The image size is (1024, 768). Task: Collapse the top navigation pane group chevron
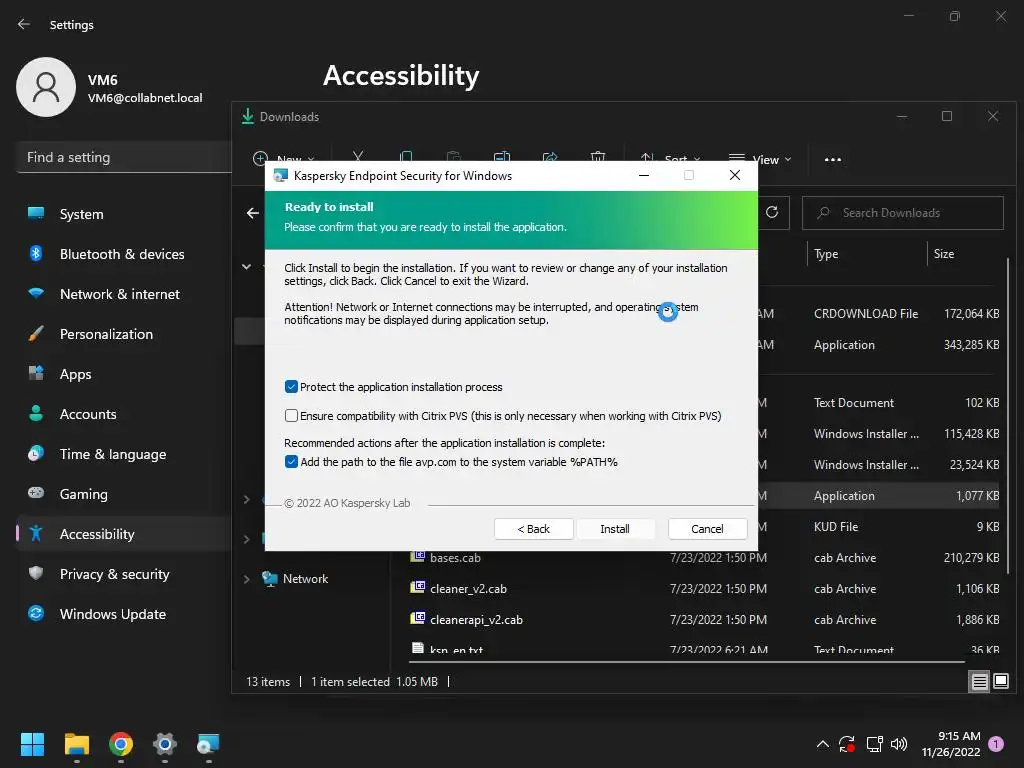[246, 266]
